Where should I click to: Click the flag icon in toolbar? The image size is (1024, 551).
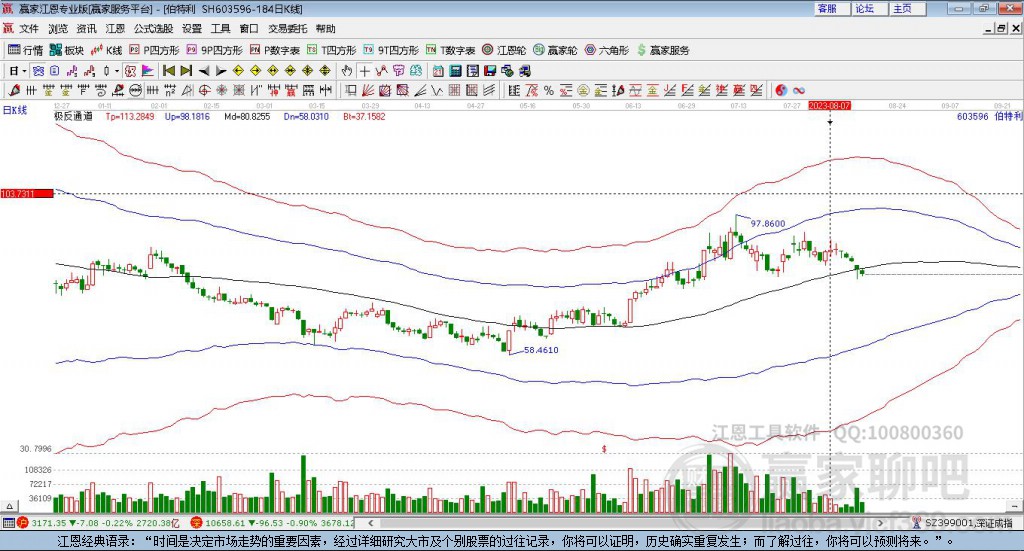pos(148,71)
